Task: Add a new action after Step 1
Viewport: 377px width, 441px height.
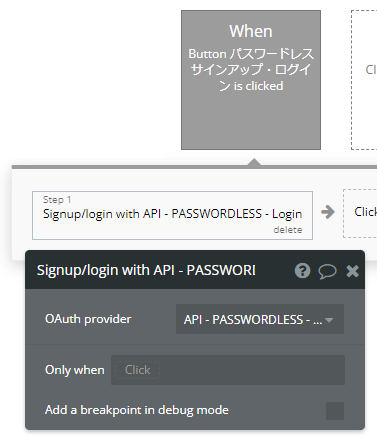Action: [360, 213]
